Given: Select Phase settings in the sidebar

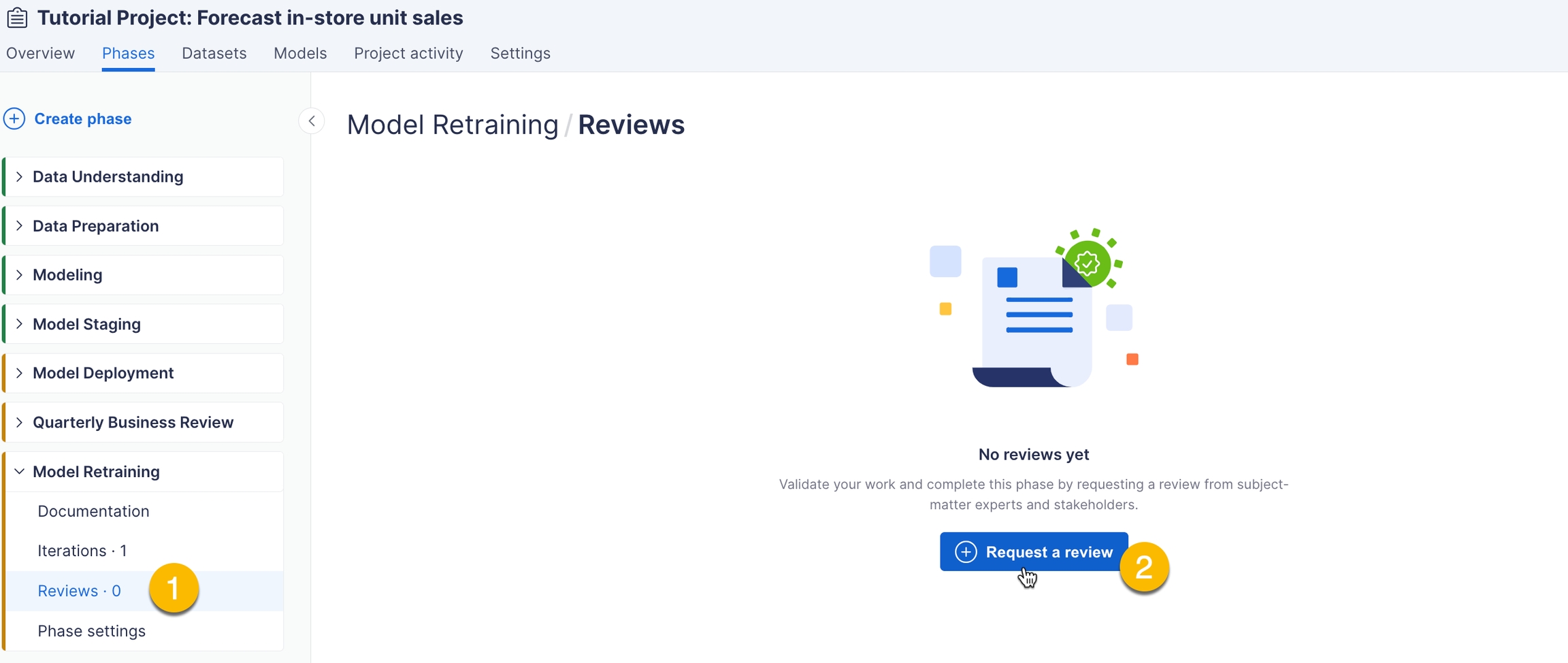Looking at the screenshot, I should (91, 631).
